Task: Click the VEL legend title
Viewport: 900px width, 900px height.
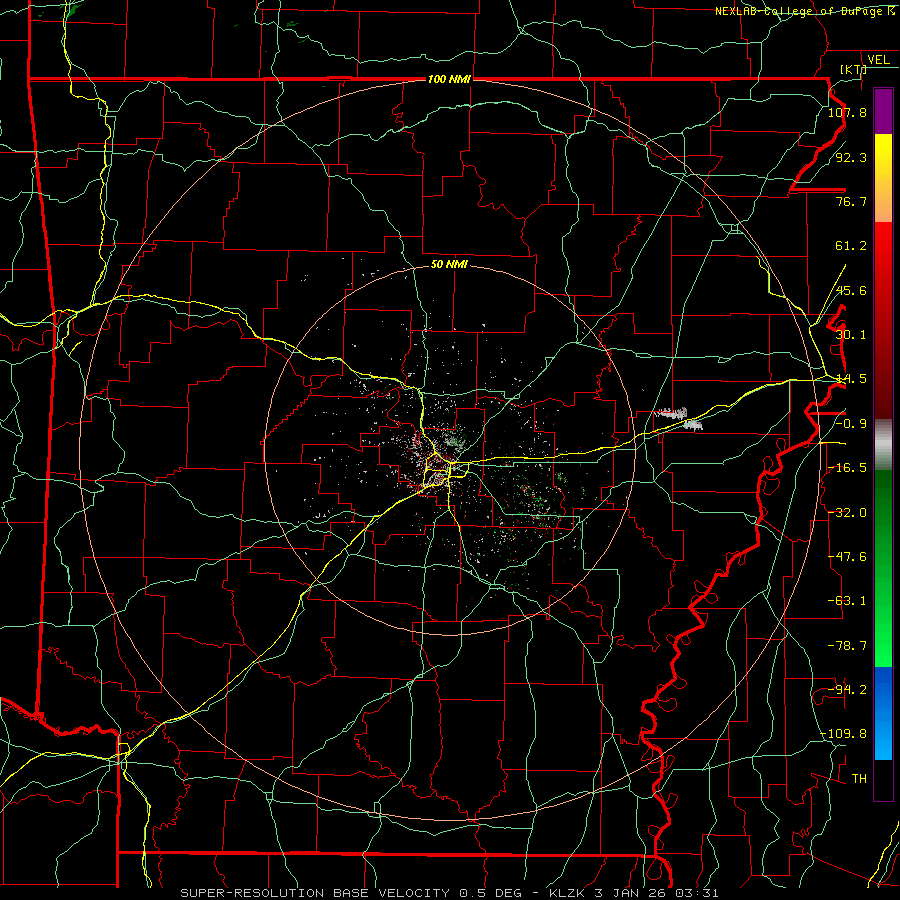Action: pos(878,60)
